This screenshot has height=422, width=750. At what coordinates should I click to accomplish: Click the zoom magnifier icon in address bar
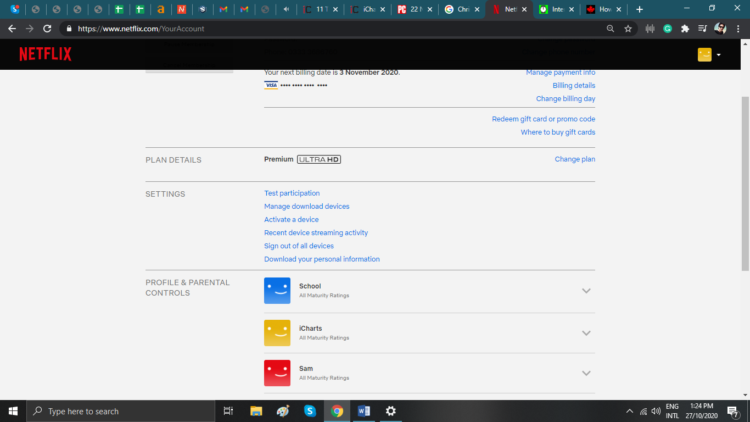tap(610, 29)
